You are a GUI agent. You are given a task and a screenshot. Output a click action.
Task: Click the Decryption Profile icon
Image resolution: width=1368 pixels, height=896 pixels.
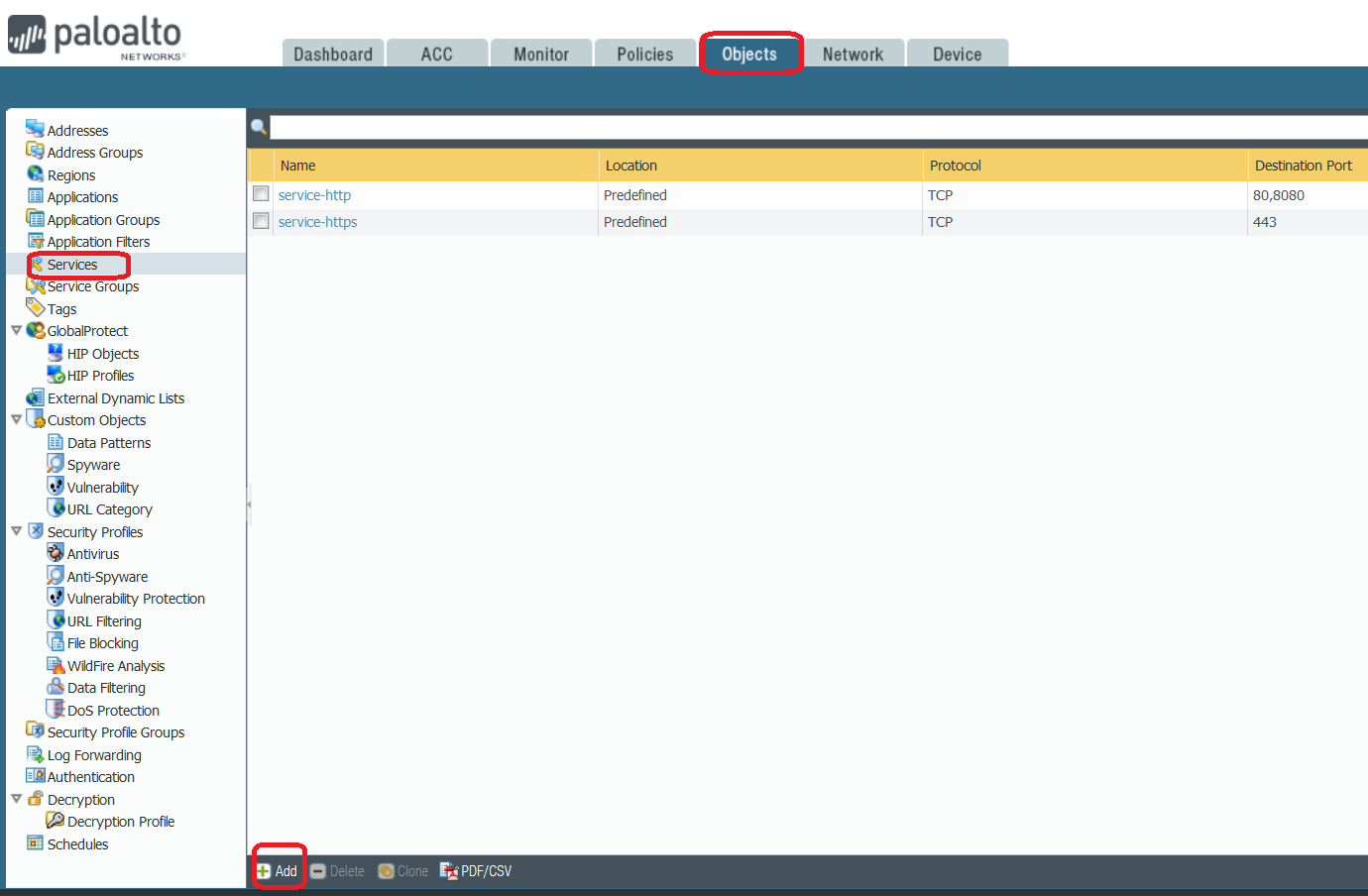tap(56, 820)
